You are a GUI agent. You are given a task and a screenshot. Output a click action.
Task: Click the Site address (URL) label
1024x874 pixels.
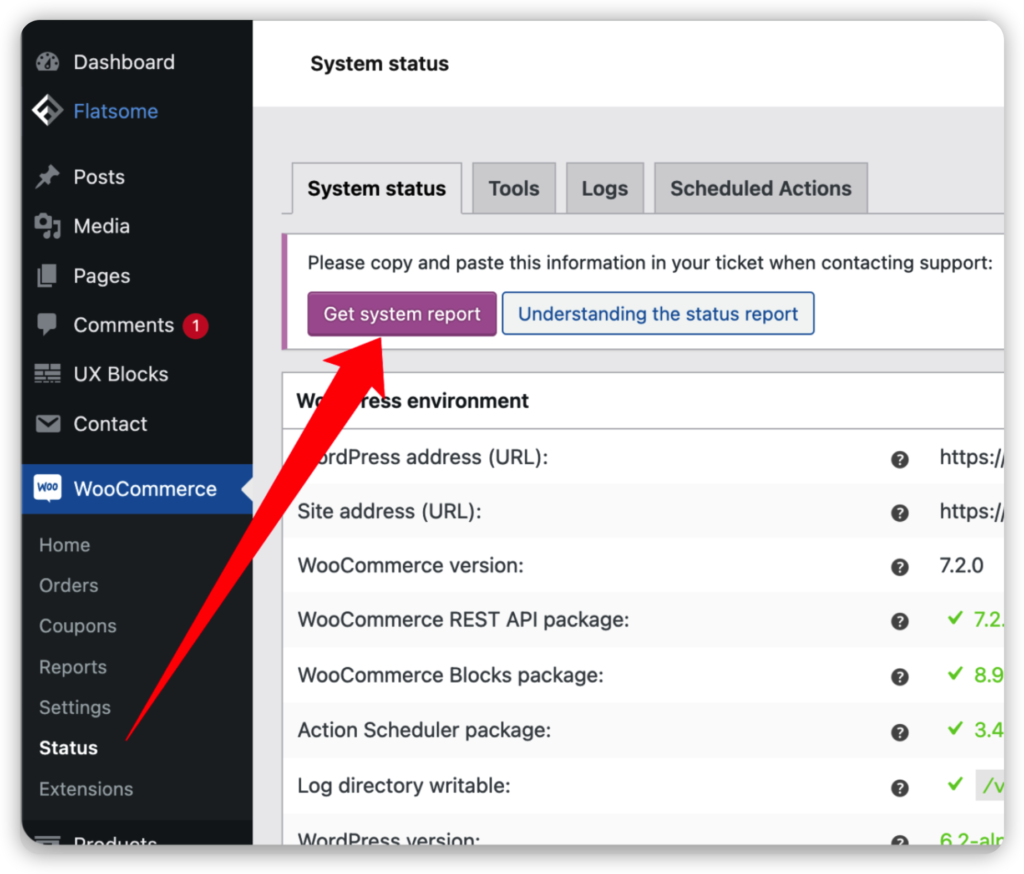click(x=389, y=511)
